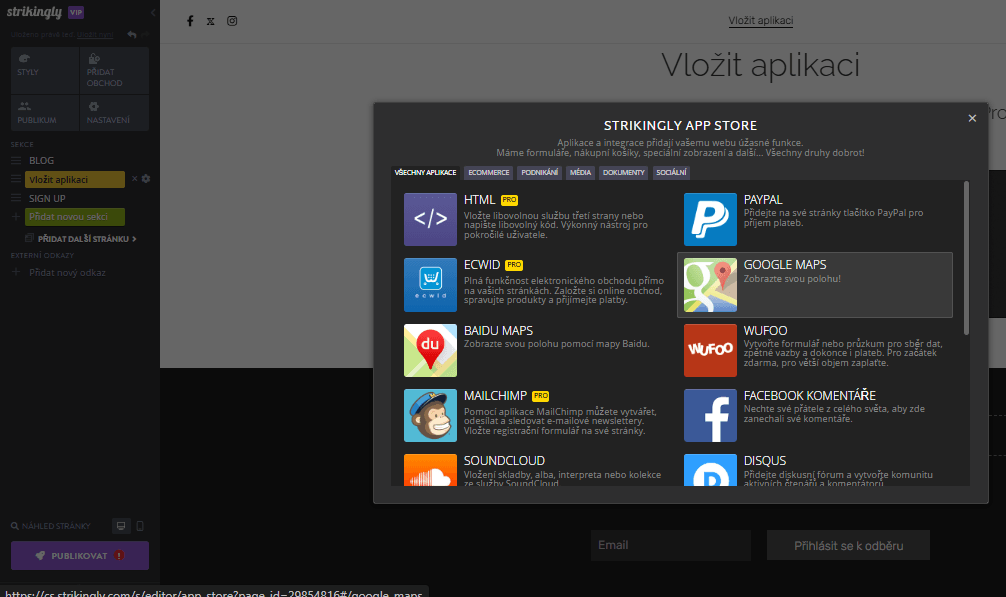Click the WUFOO app title
Viewport: 1006px width, 597px height.
[x=765, y=331]
